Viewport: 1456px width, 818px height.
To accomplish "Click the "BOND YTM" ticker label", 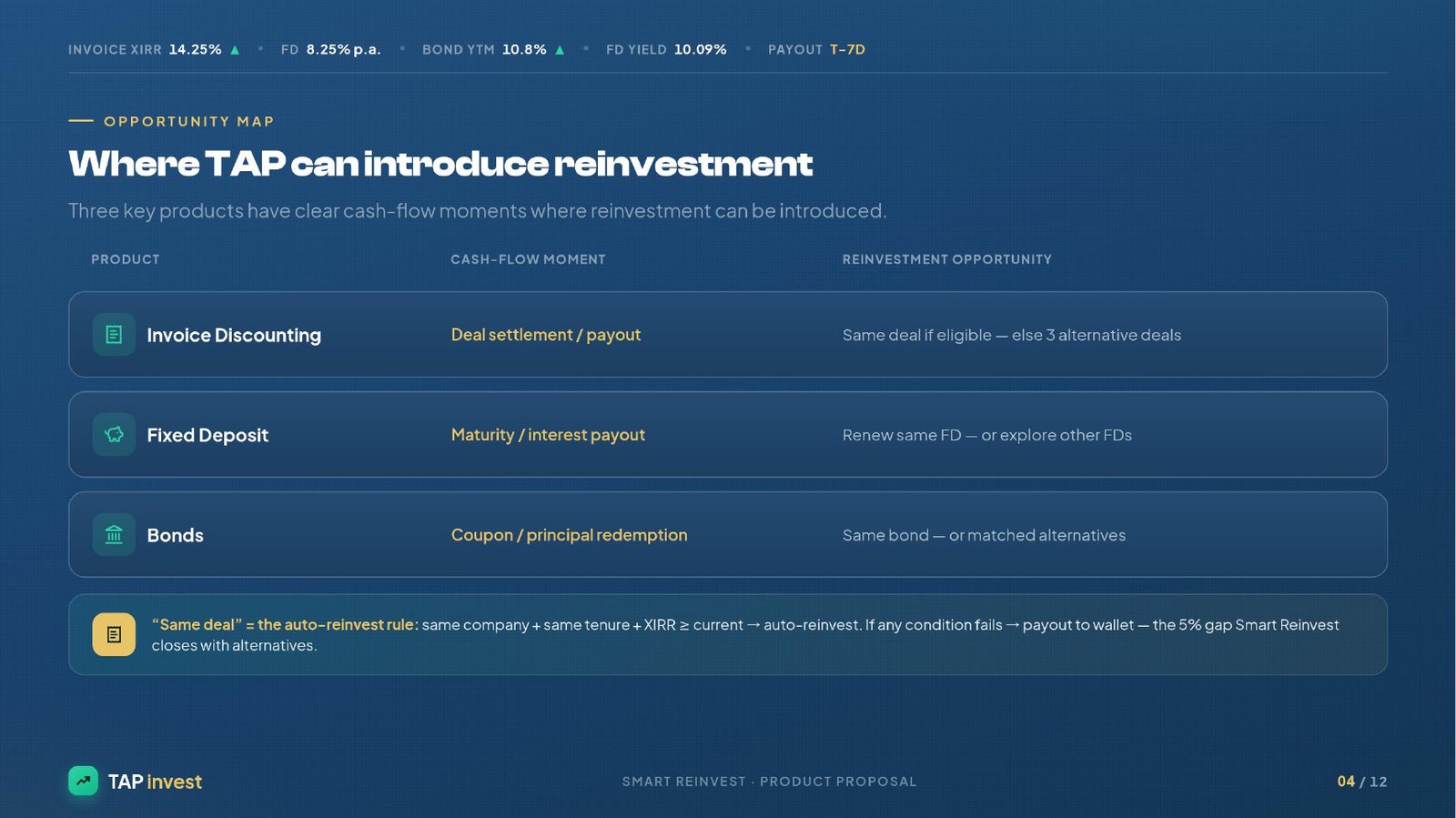I will pos(459,50).
